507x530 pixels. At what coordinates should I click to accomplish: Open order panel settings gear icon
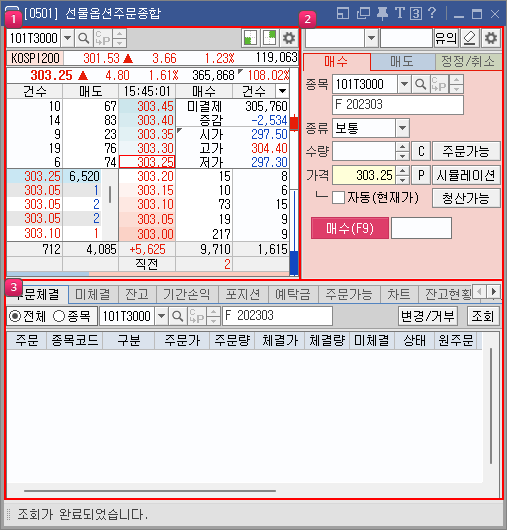point(491,38)
